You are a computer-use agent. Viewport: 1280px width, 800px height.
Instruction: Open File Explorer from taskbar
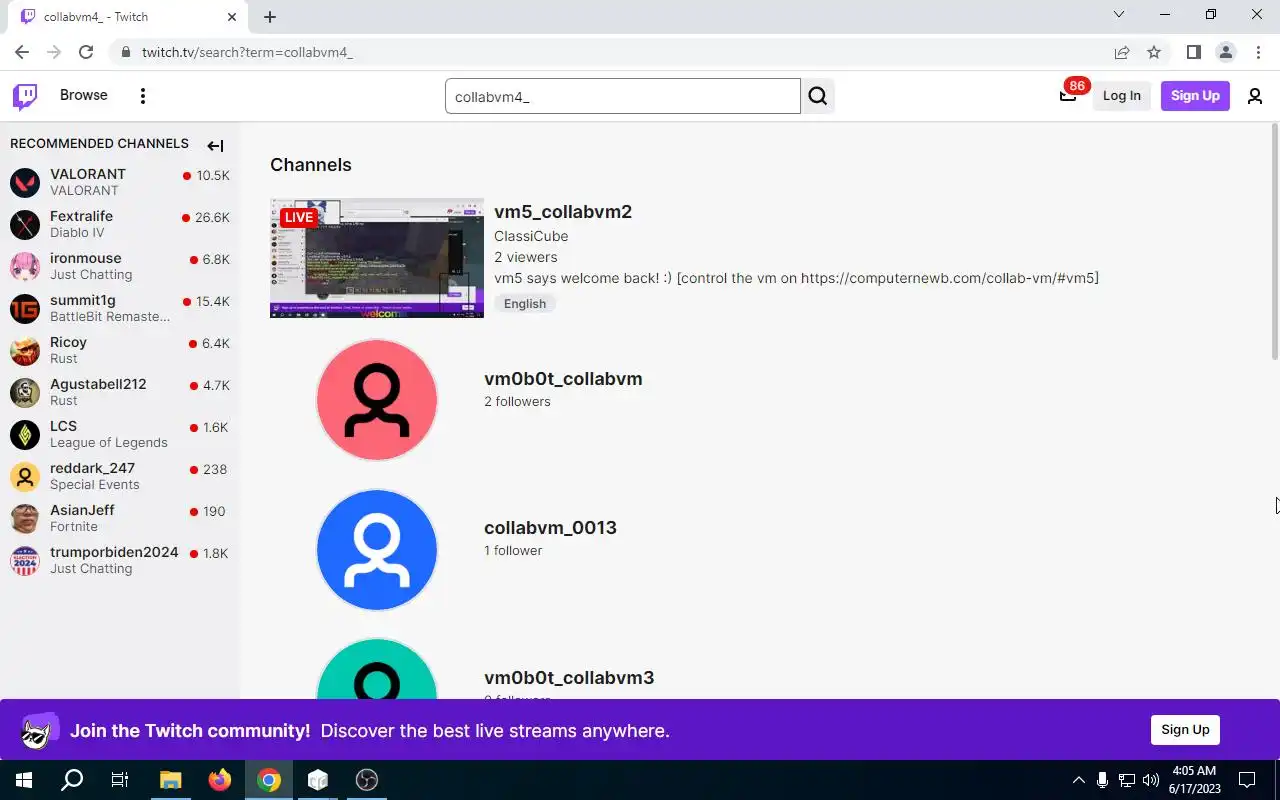(170, 780)
